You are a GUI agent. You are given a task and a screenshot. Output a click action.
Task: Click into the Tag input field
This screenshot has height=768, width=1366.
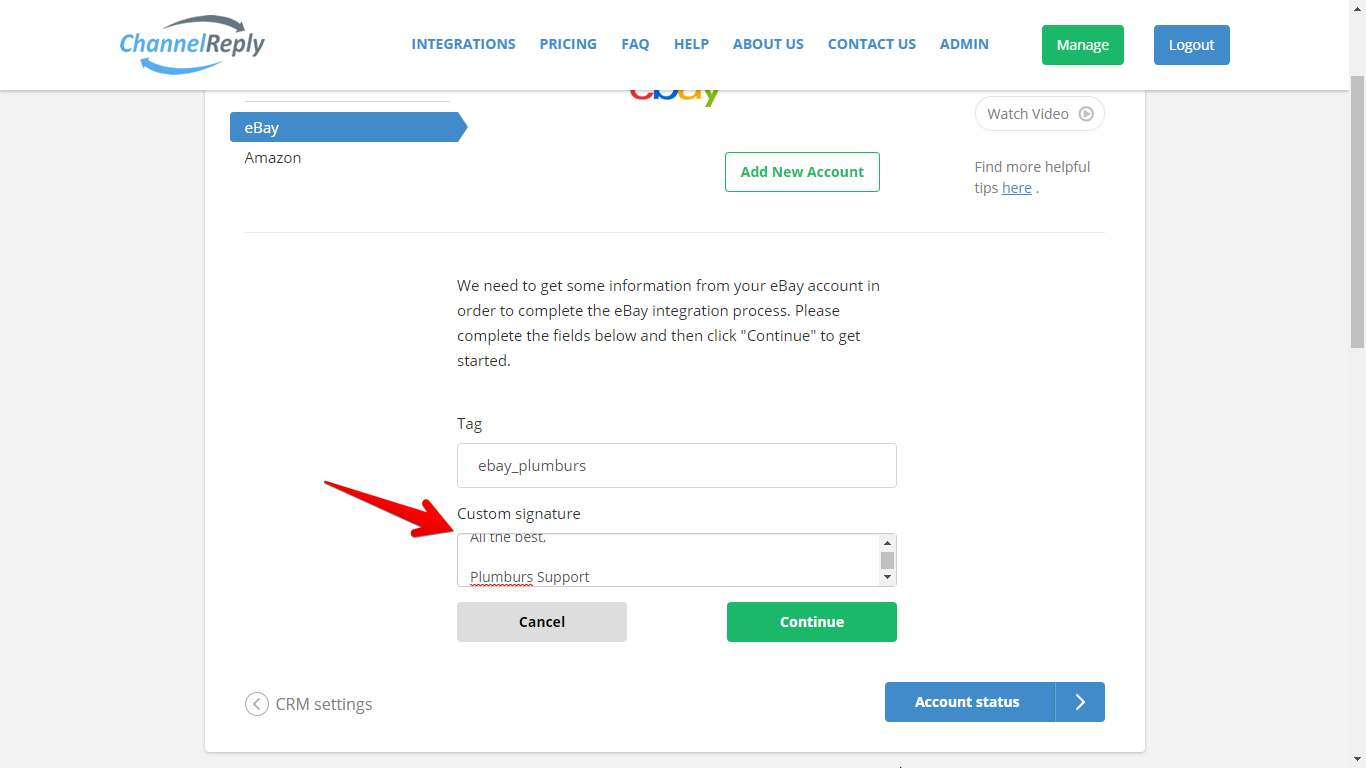(x=677, y=466)
